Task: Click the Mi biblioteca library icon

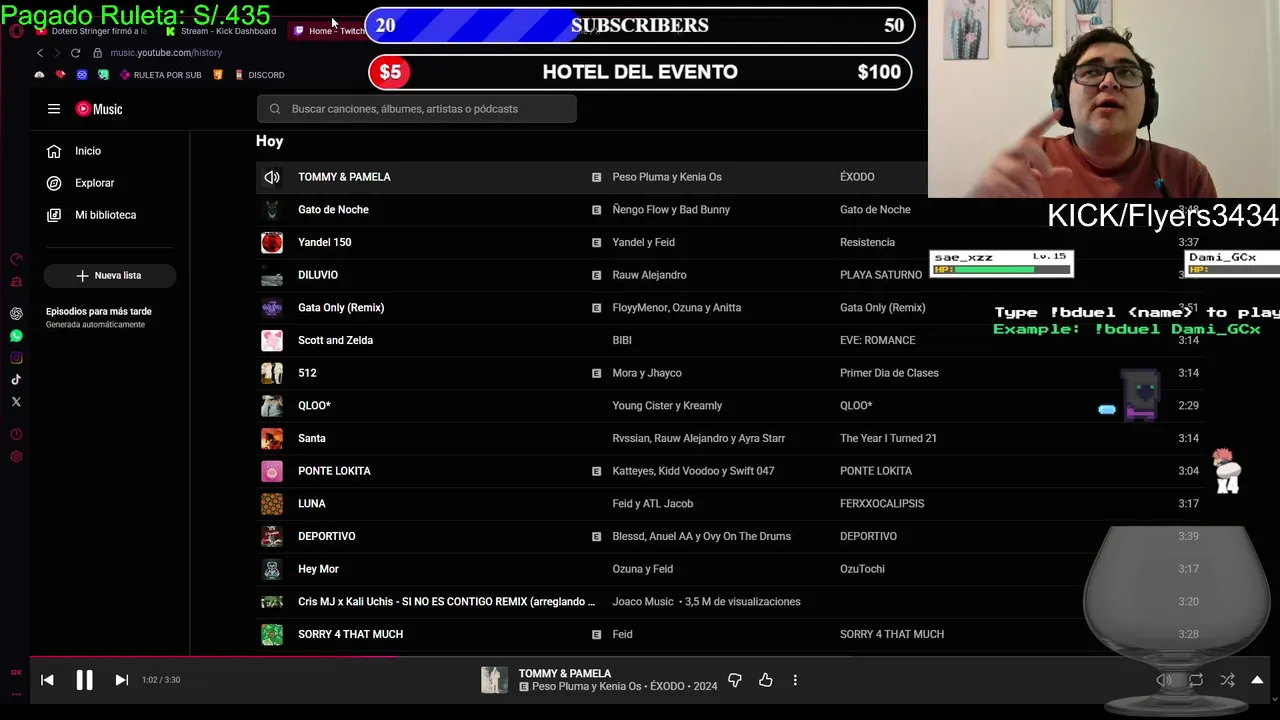Action: point(54,215)
